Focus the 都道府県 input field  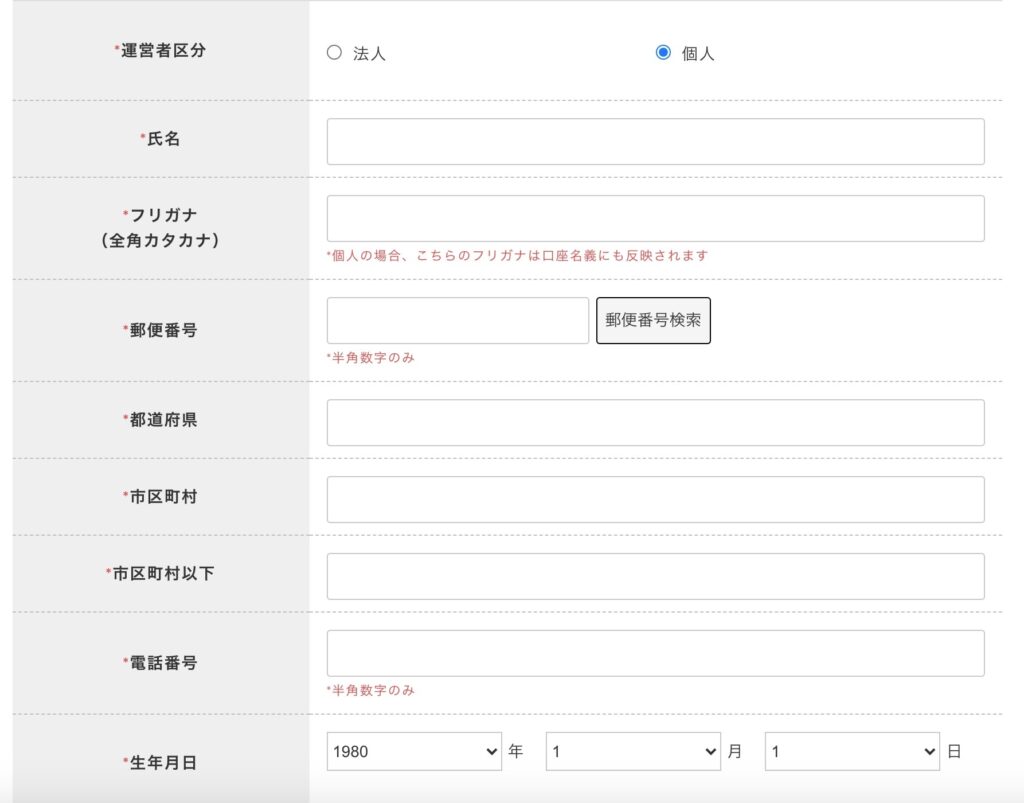[655, 423]
